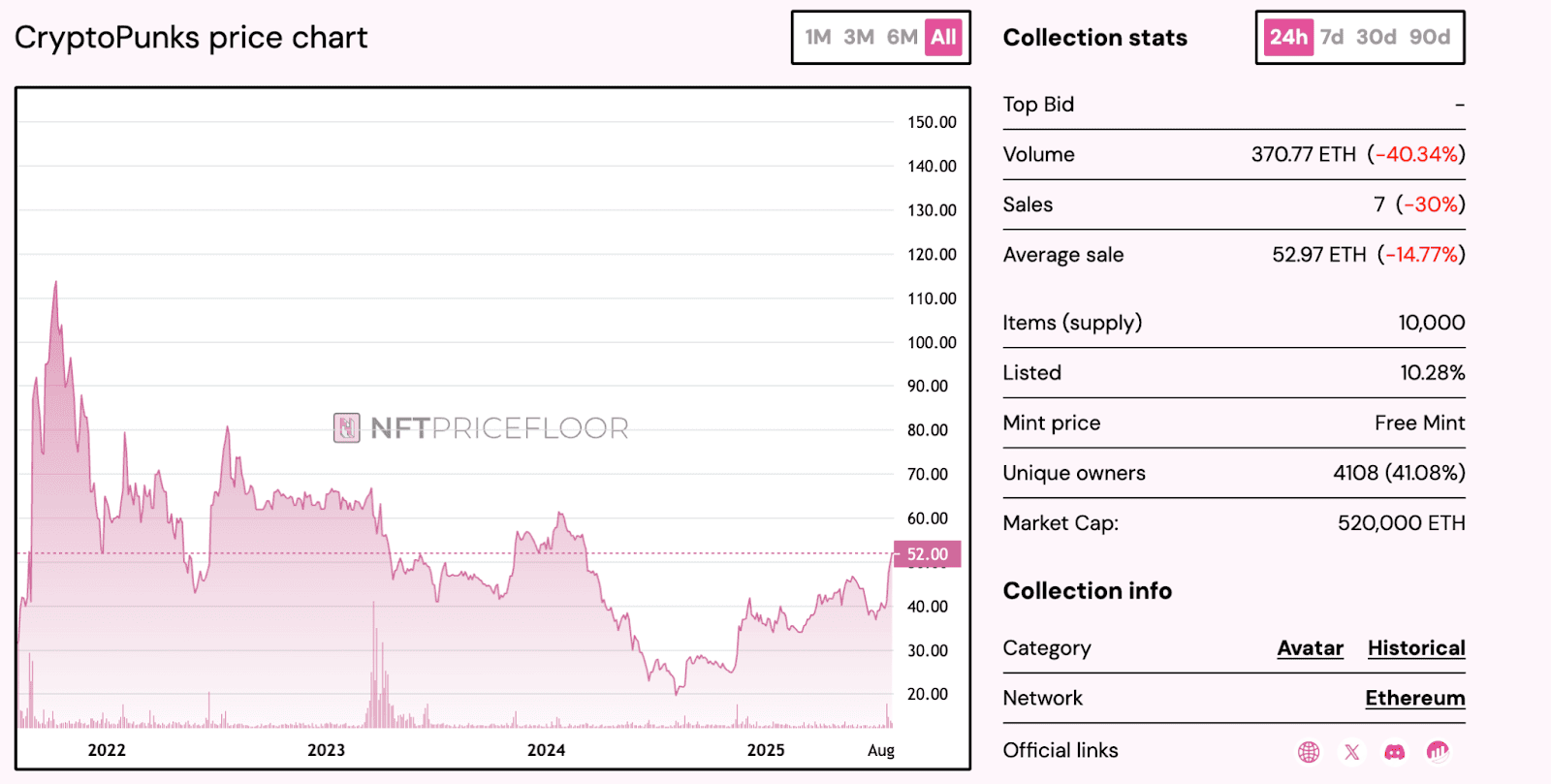Click the 2025 label on the time axis
The image size is (1551, 784).
click(766, 750)
